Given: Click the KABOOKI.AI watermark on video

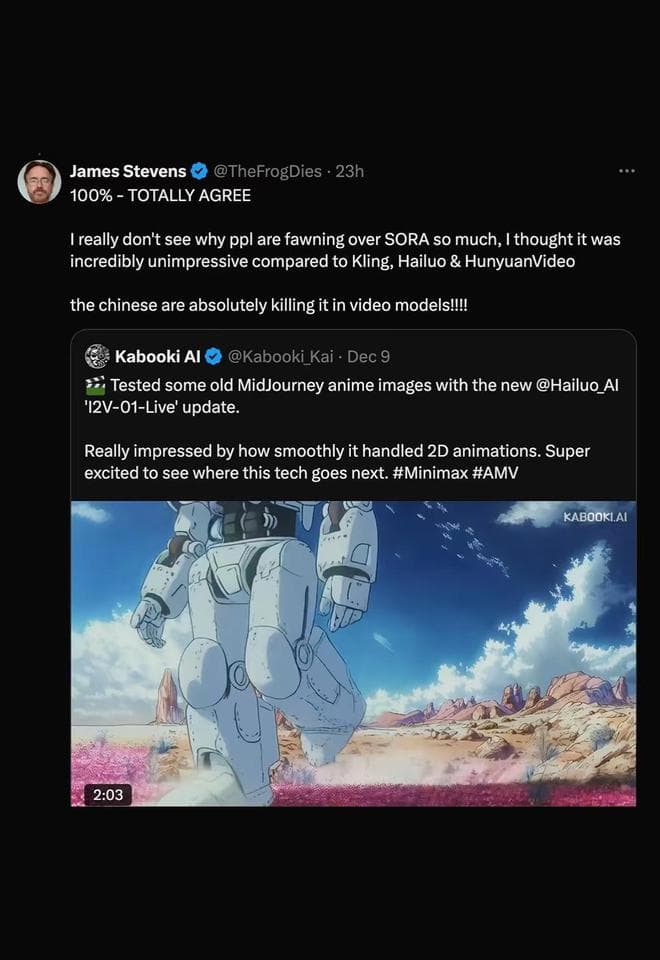Looking at the screenshot, I should (x=595, y=518).
